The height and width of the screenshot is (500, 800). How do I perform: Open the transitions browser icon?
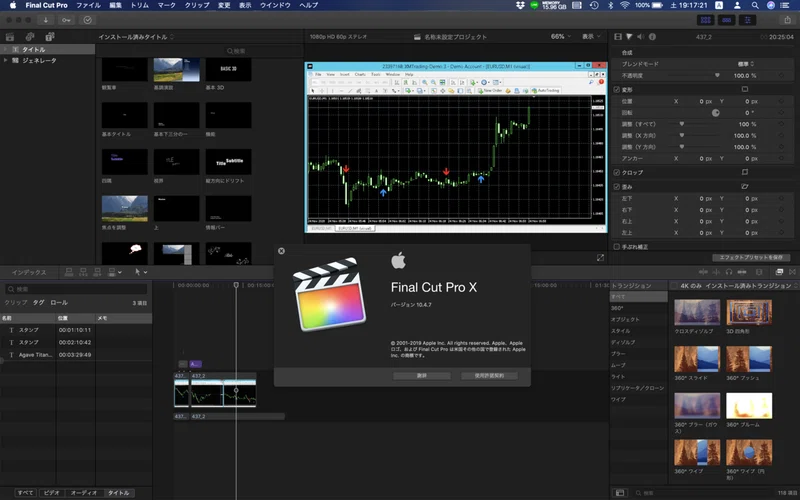point(792,272)
